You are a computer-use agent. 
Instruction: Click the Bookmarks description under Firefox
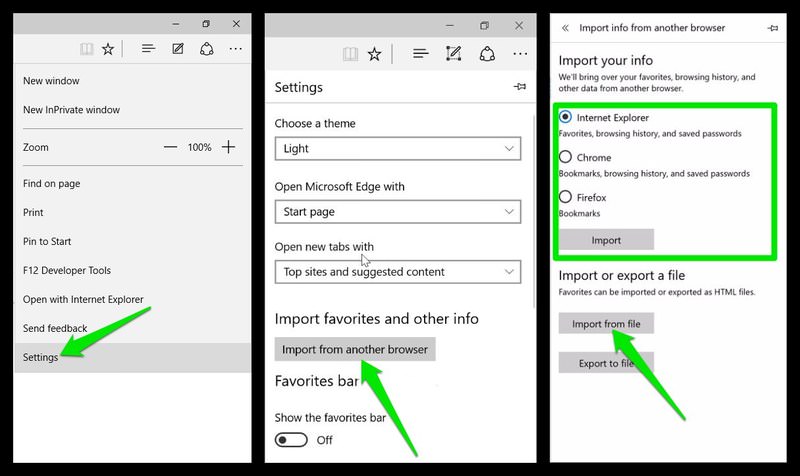(579, 213)
